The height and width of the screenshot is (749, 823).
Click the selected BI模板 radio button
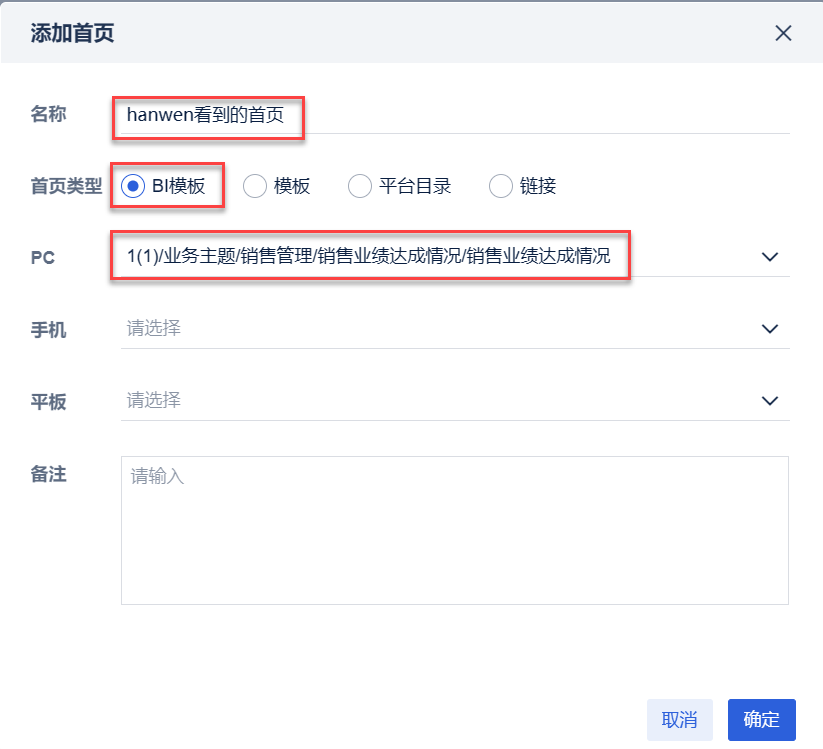click(x=135, y=186)
